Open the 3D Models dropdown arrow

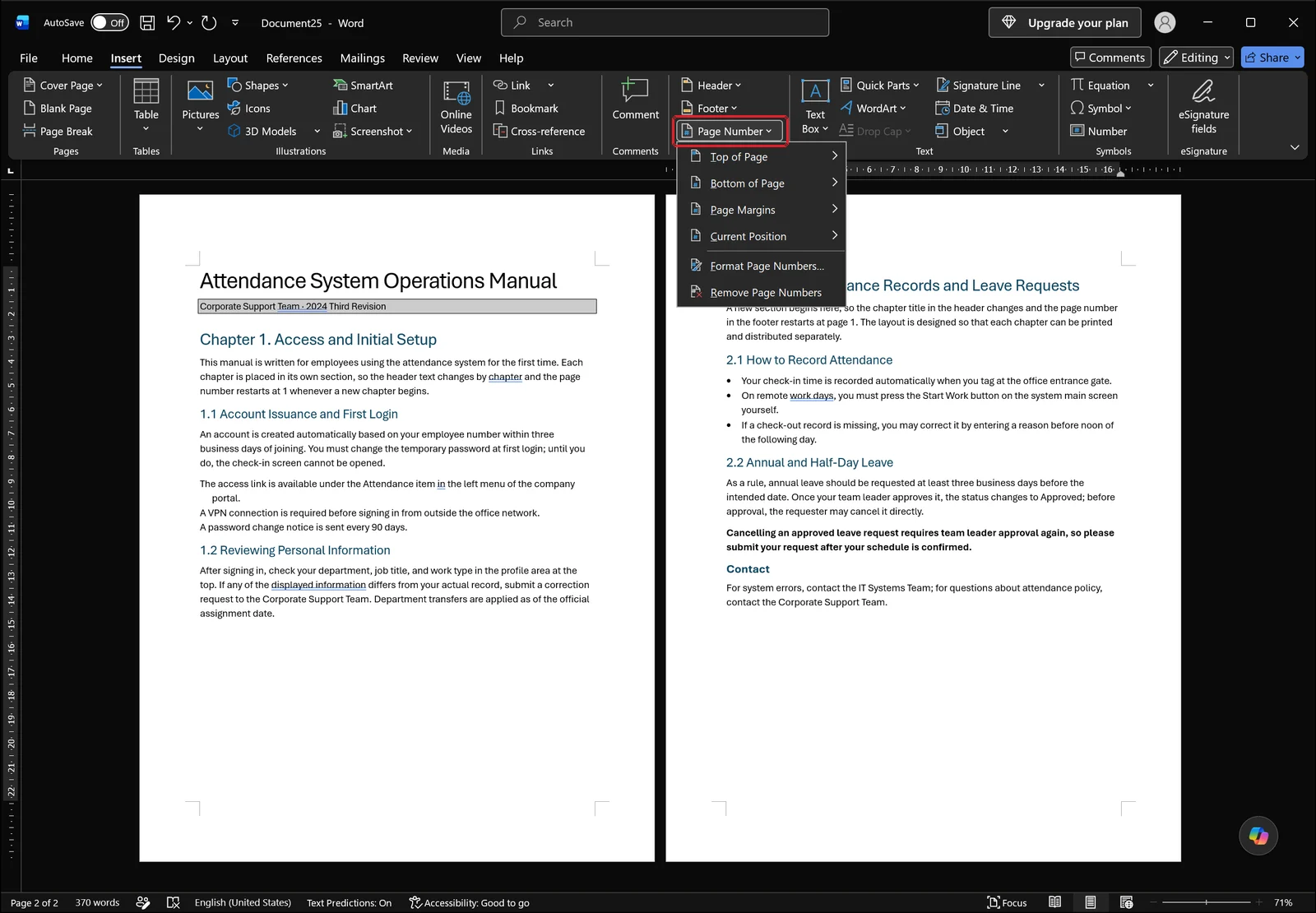tap(317, 132)
